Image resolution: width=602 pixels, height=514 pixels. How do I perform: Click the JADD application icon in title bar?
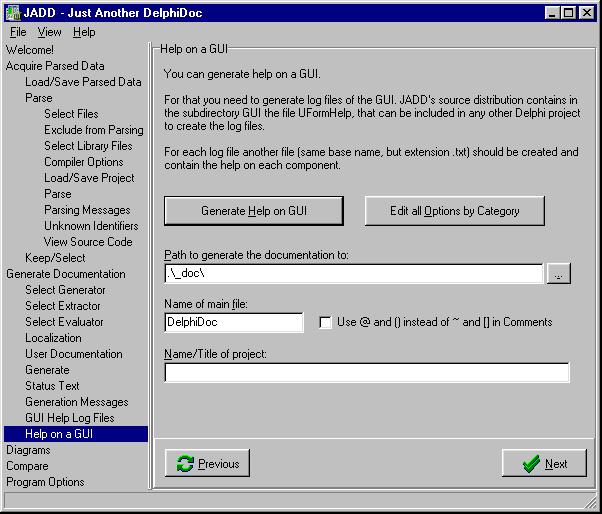click(x=12, y=12)
